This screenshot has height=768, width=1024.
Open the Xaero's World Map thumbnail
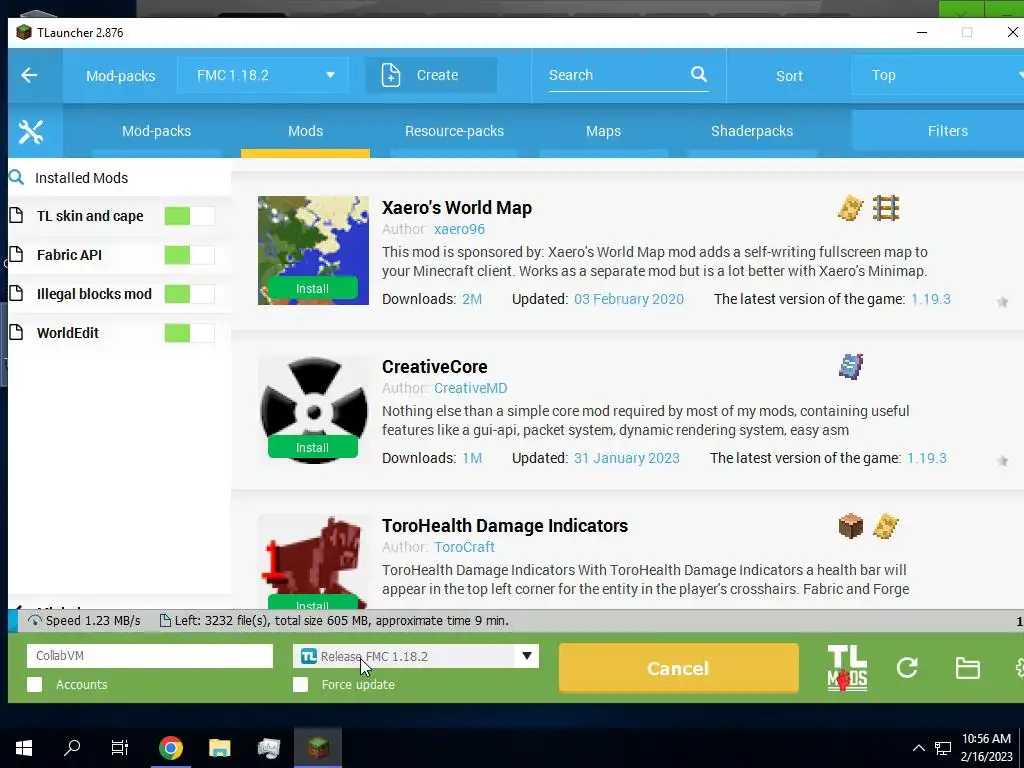313,250
